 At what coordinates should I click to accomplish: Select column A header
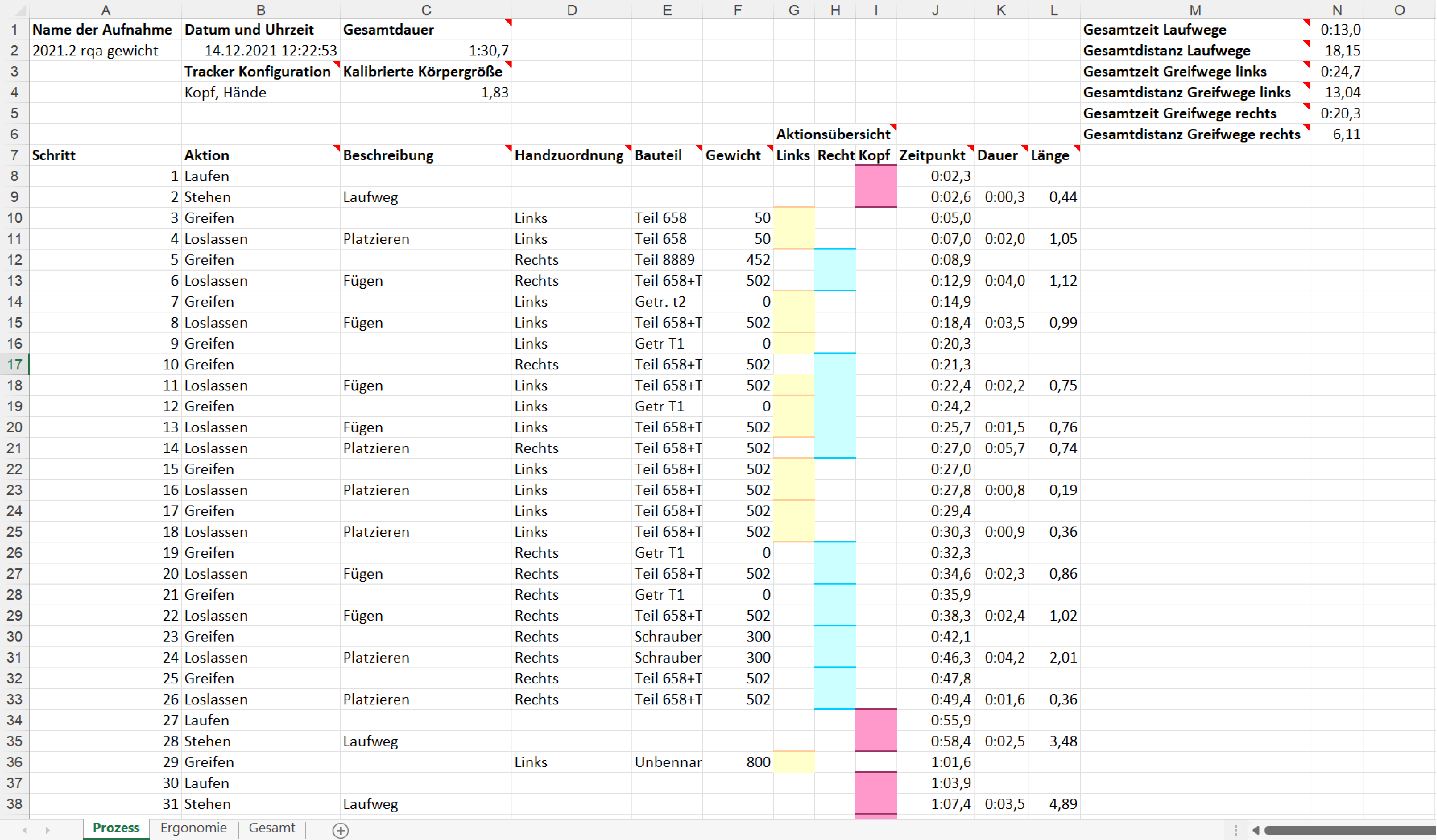[106, 10]
